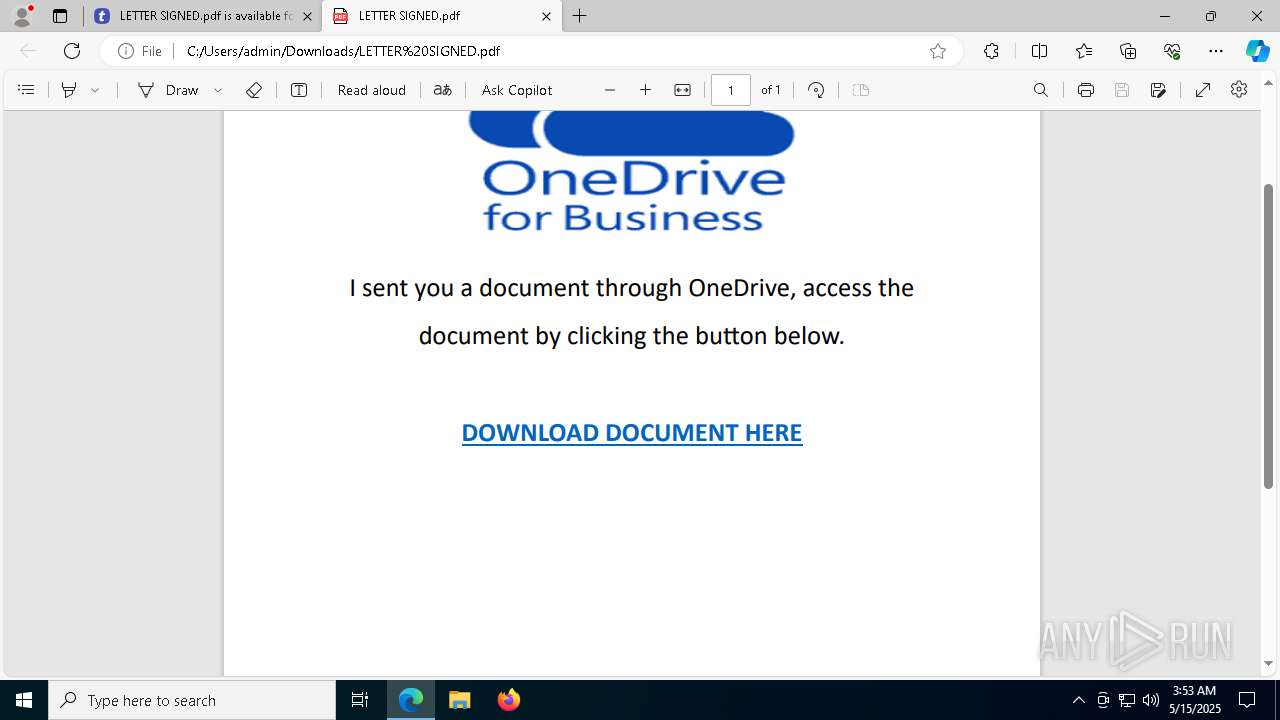Click the network icon in tray
The image size is (1280, 720).
click(1127, 700)
